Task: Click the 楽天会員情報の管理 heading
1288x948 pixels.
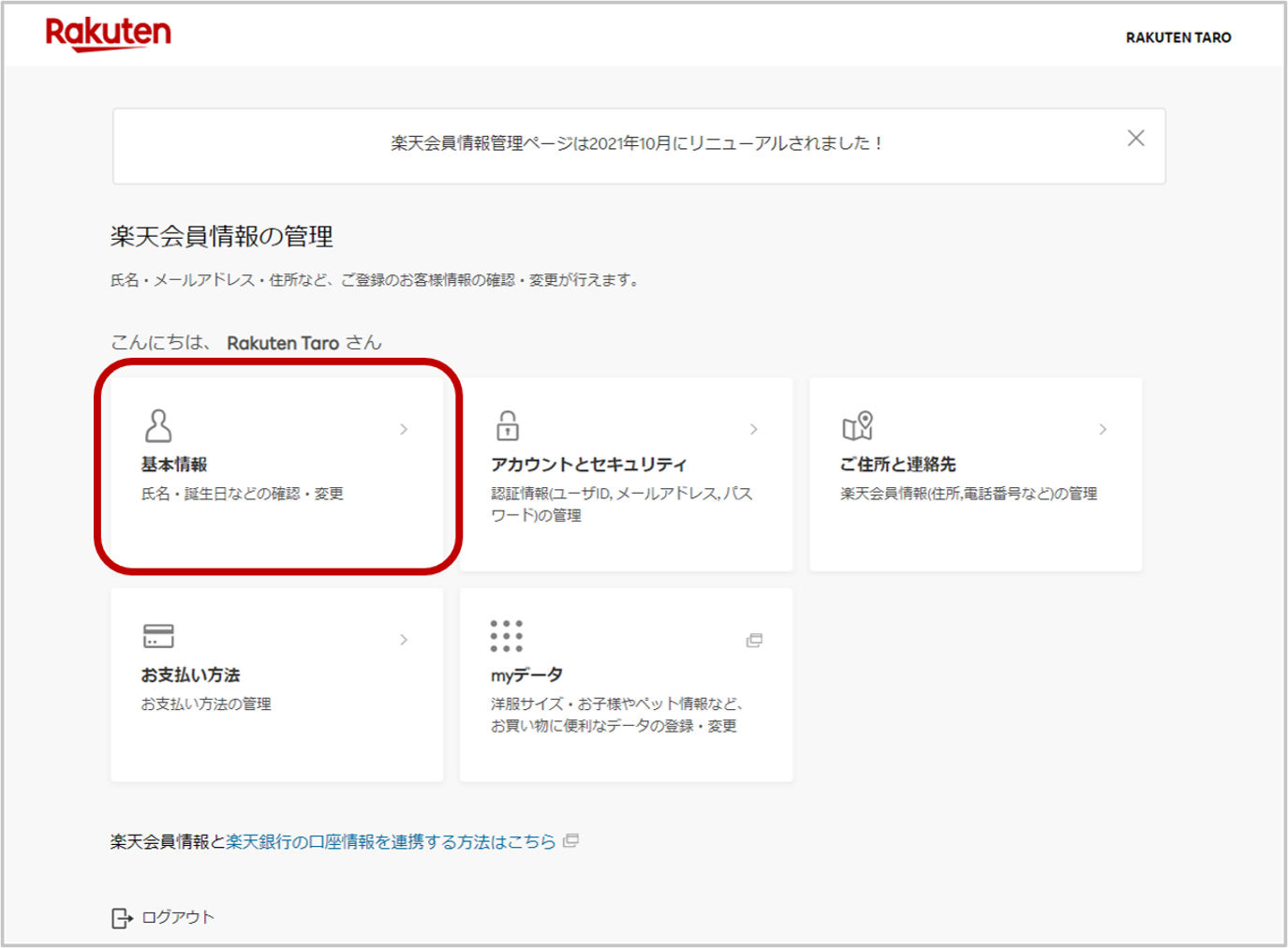Action: pyautogui.click(x=222, y=236)
